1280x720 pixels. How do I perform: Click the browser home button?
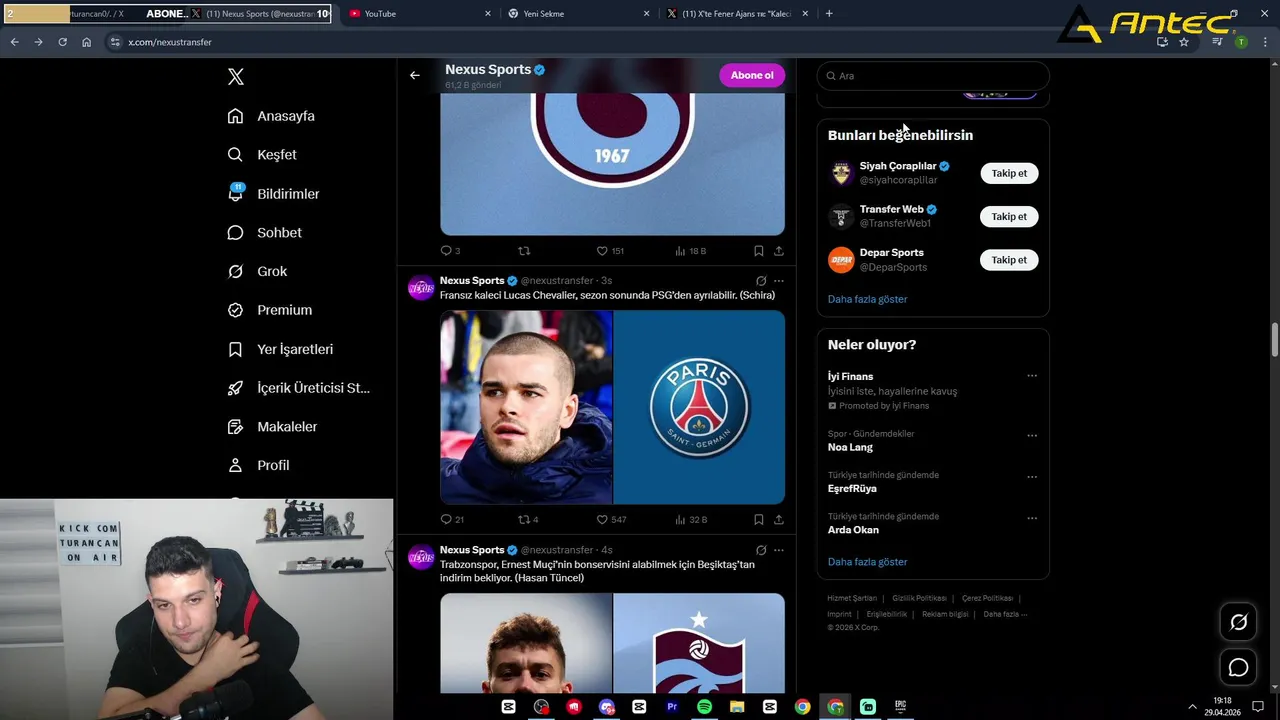point(87,42)
